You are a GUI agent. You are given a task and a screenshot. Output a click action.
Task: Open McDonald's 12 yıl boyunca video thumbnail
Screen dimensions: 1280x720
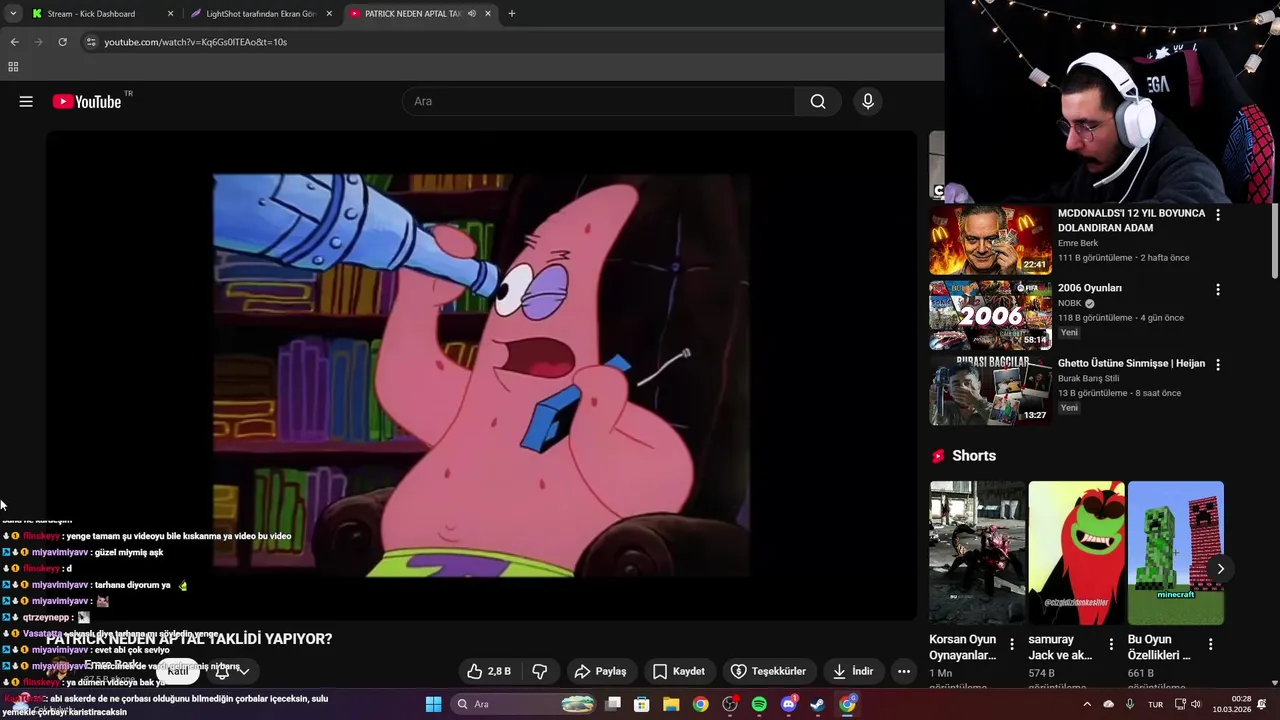point(990,240)
